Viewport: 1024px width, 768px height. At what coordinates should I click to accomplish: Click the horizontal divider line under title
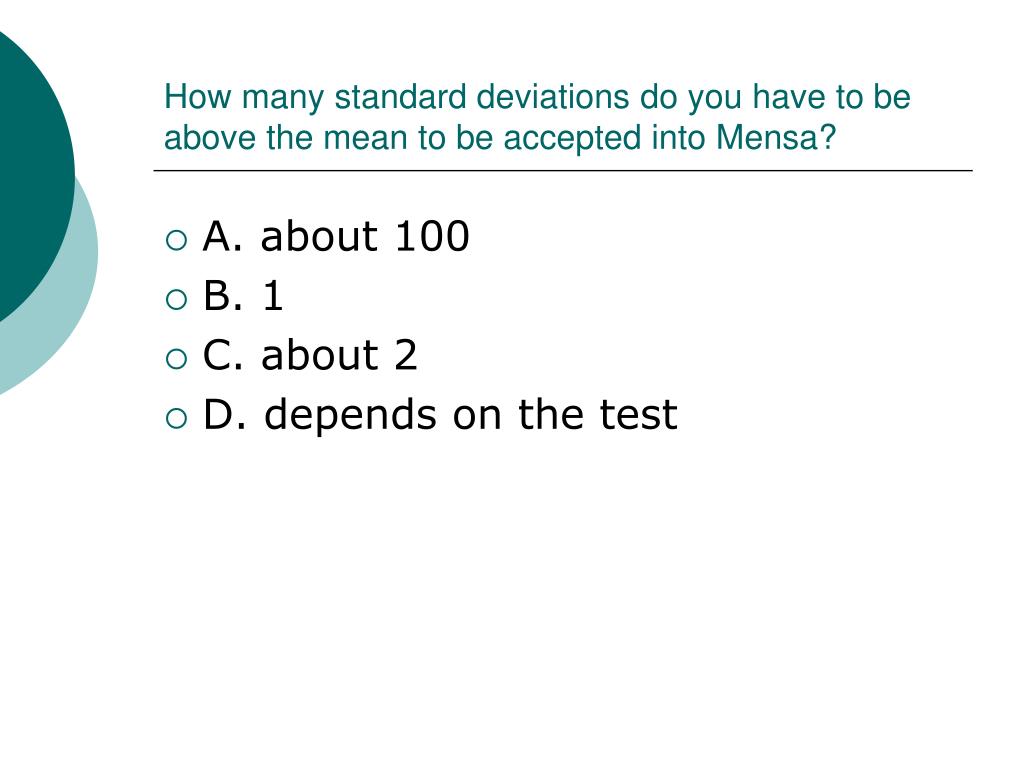(563, 170)
